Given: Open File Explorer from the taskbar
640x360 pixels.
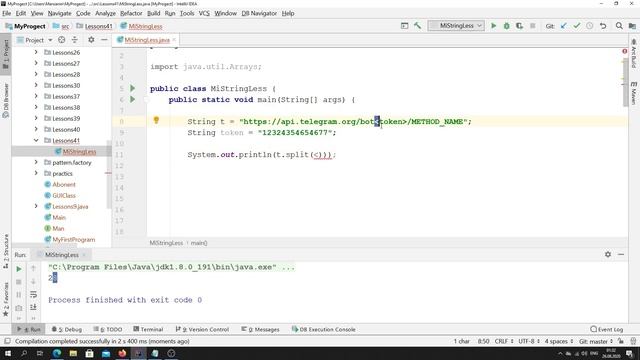Looking at the screenshot, I should click(73, 353).
